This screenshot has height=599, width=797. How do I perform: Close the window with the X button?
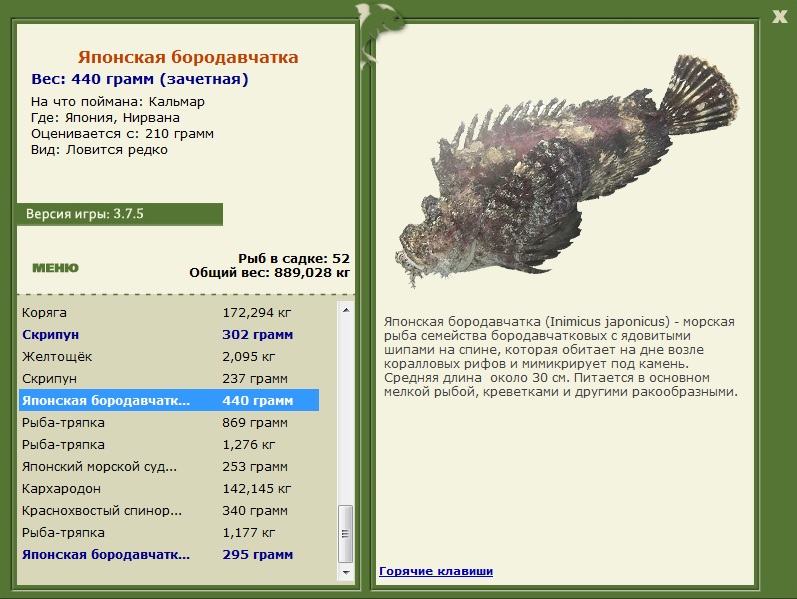click(x=779, y=17)
